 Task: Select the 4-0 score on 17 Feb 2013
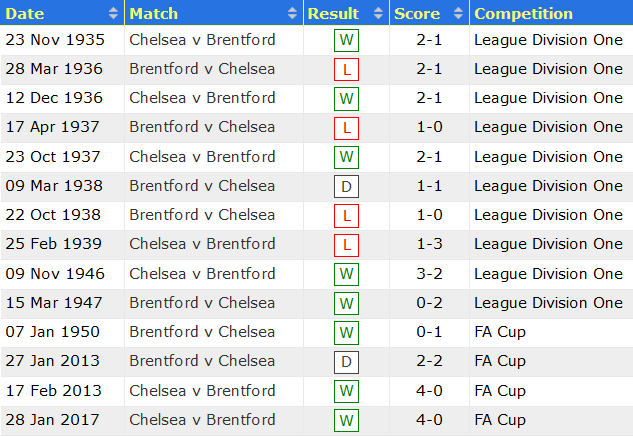coord(429,391)
